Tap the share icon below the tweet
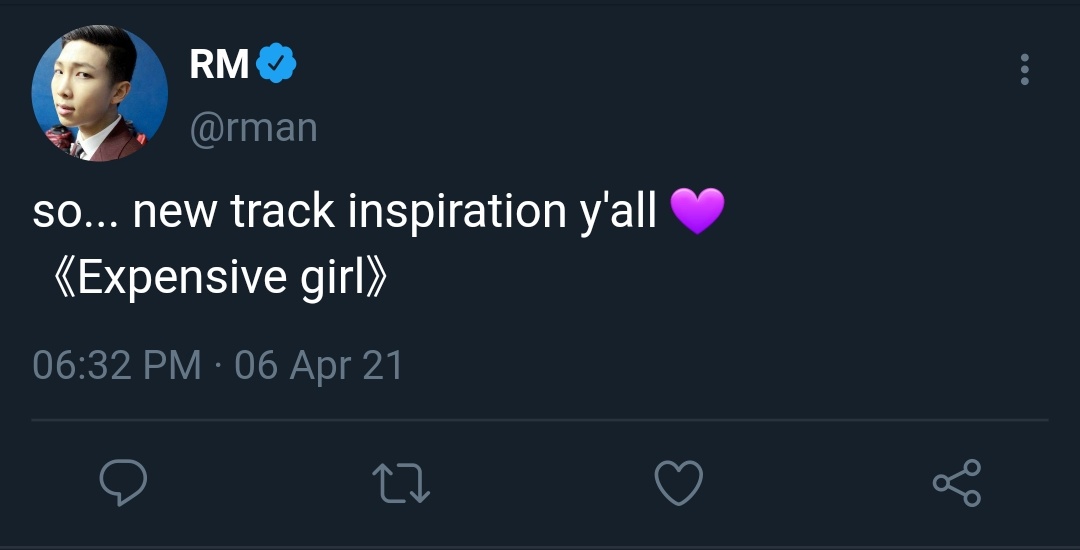 [957, 484]
